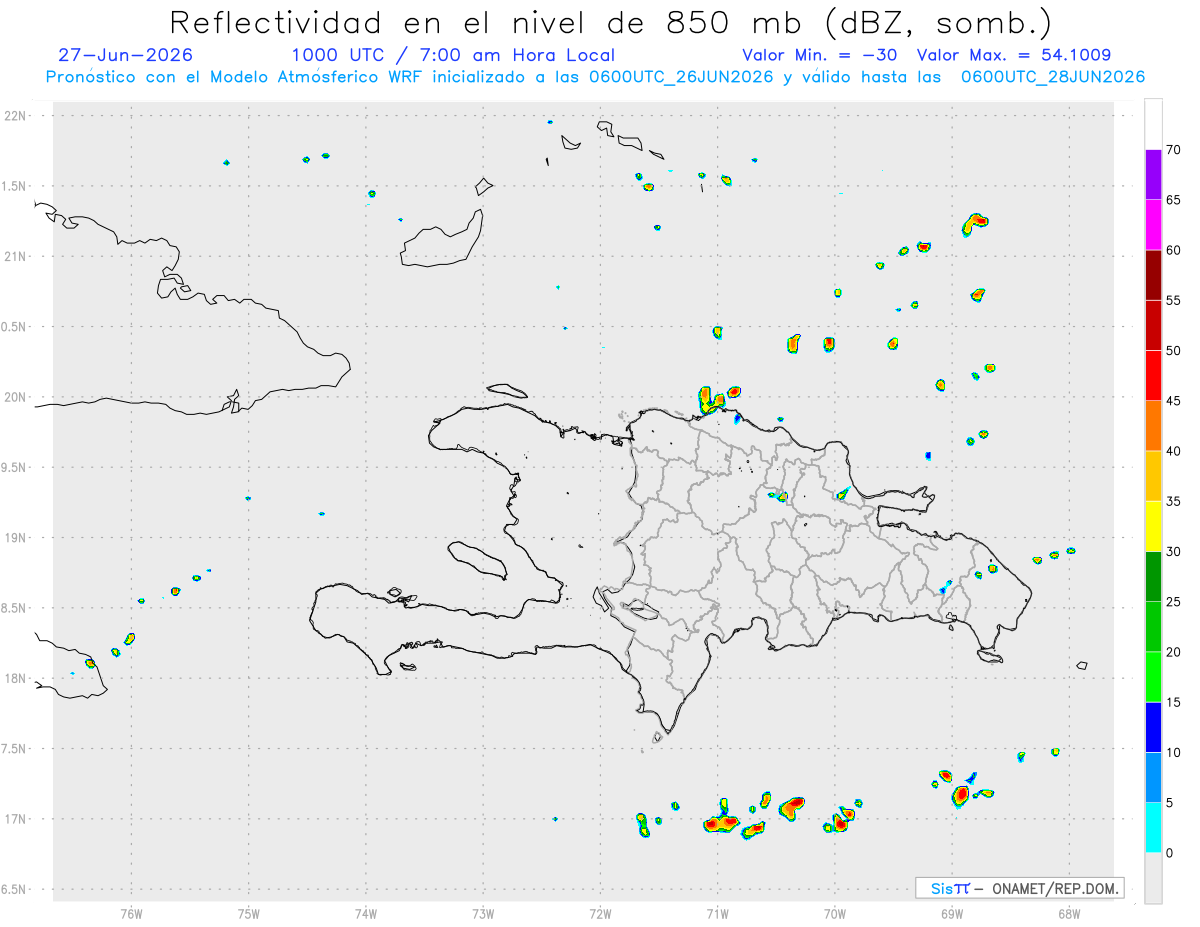
Task: Pick the yellow 30-35 dBZ legend band
Action: point(1153,526)
